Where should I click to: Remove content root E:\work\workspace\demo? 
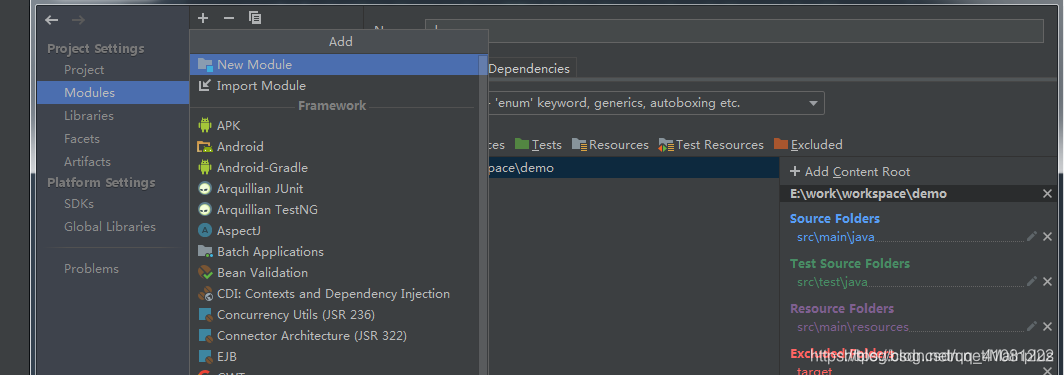point(1047,194)
